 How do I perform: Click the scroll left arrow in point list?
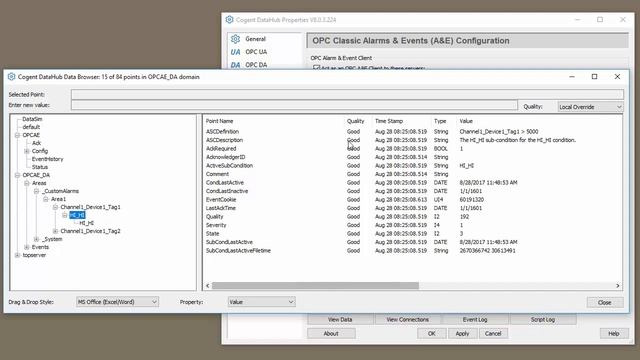point(208,286)
